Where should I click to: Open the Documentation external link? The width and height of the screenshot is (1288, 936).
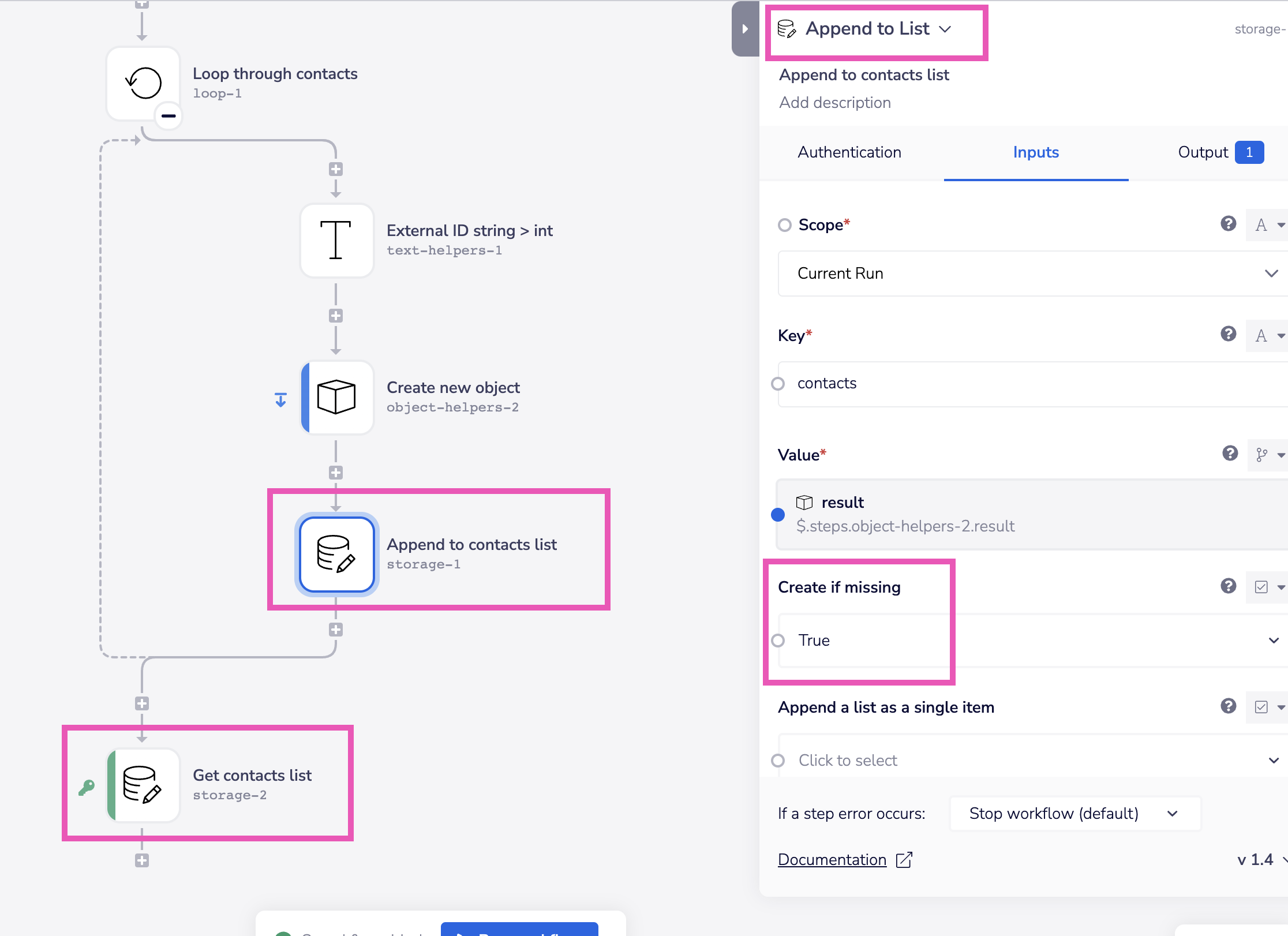[846, 859]
